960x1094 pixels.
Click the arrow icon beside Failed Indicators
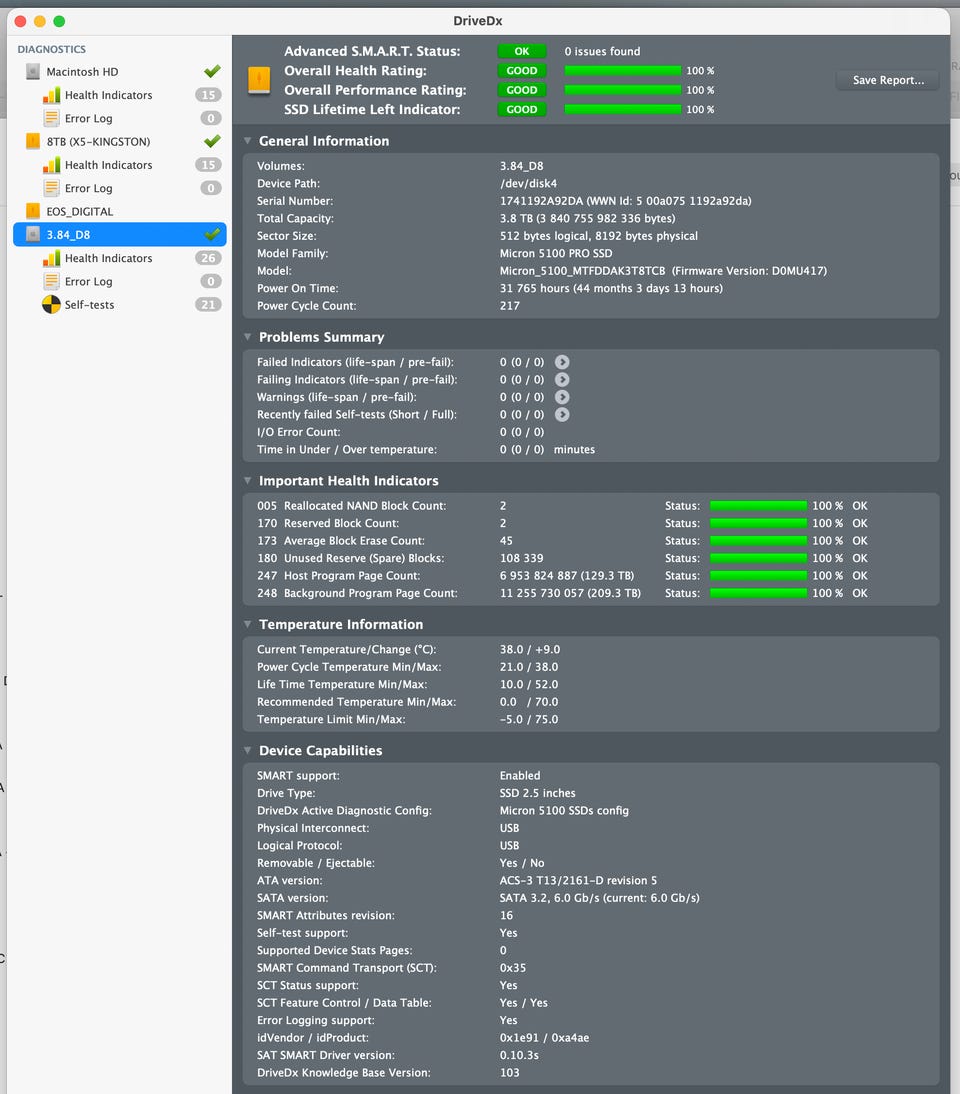[562, 362]
